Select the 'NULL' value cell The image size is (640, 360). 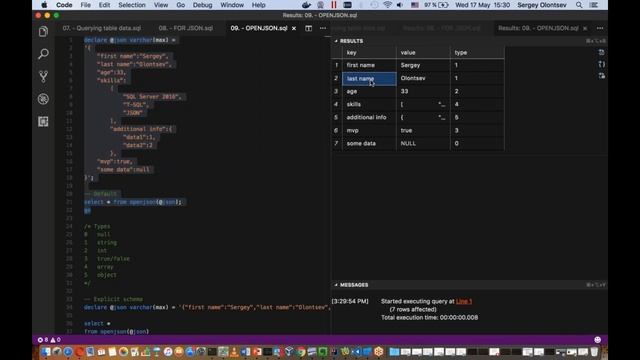pos(423,143)
